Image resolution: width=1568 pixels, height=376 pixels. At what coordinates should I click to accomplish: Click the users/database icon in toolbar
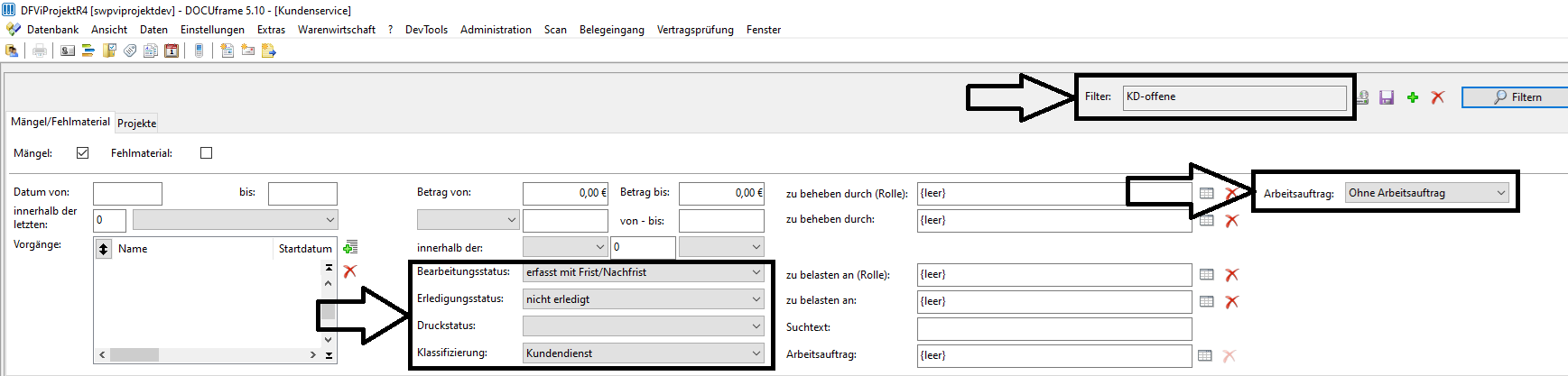tap(12, 50)
